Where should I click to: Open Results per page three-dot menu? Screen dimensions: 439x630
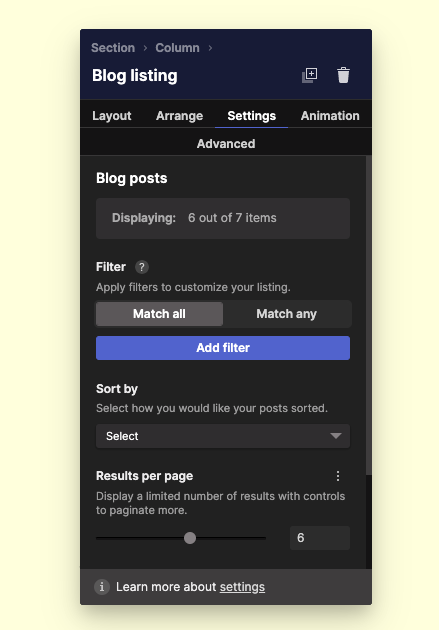point(338,476)
